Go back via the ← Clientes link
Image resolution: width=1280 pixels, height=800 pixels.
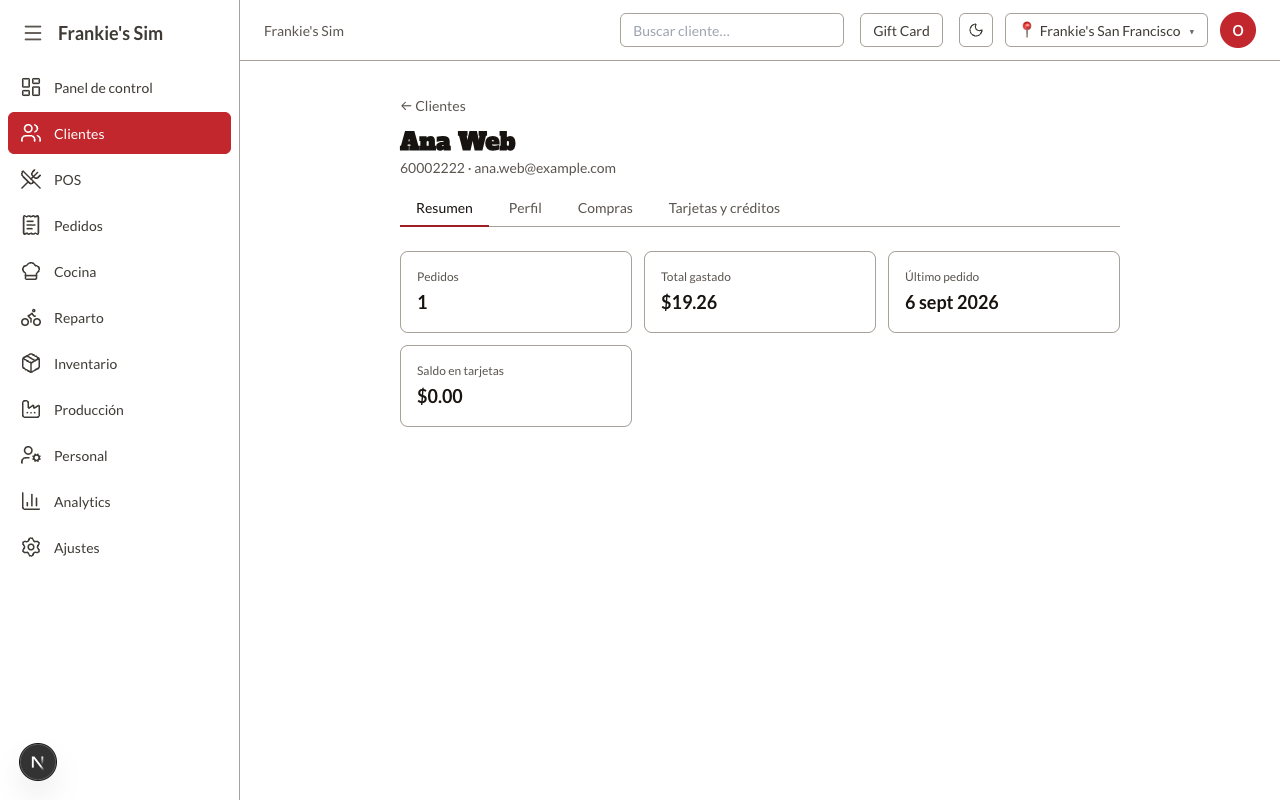click(x=433, y=106)
